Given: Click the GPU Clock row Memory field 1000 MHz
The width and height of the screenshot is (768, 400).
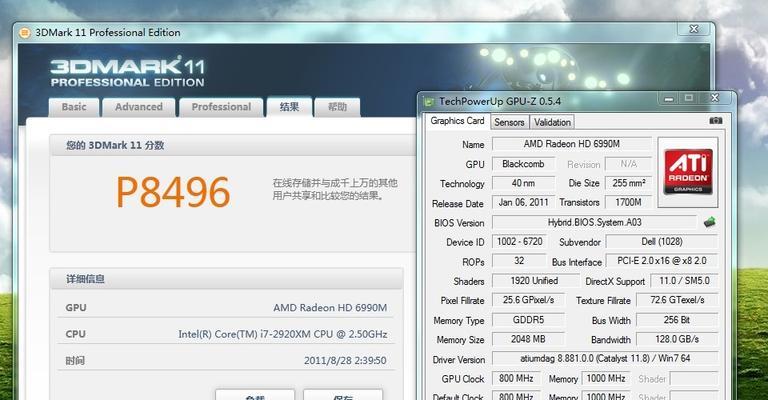Looking at the screenshot, I should coord(606,378).
